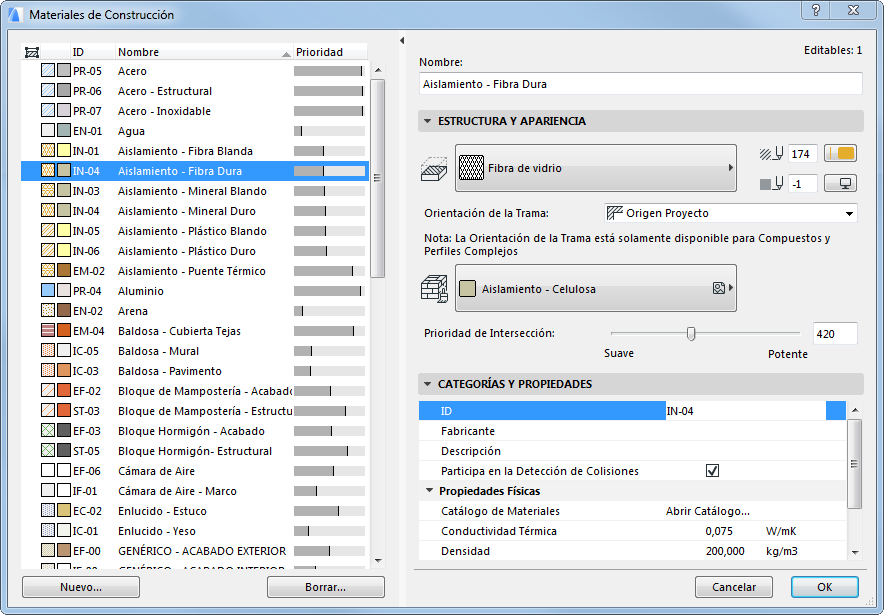This screenshot has height=615, width=884.
Task: Click the Fabricante property row
Action: tap(633, 431)
